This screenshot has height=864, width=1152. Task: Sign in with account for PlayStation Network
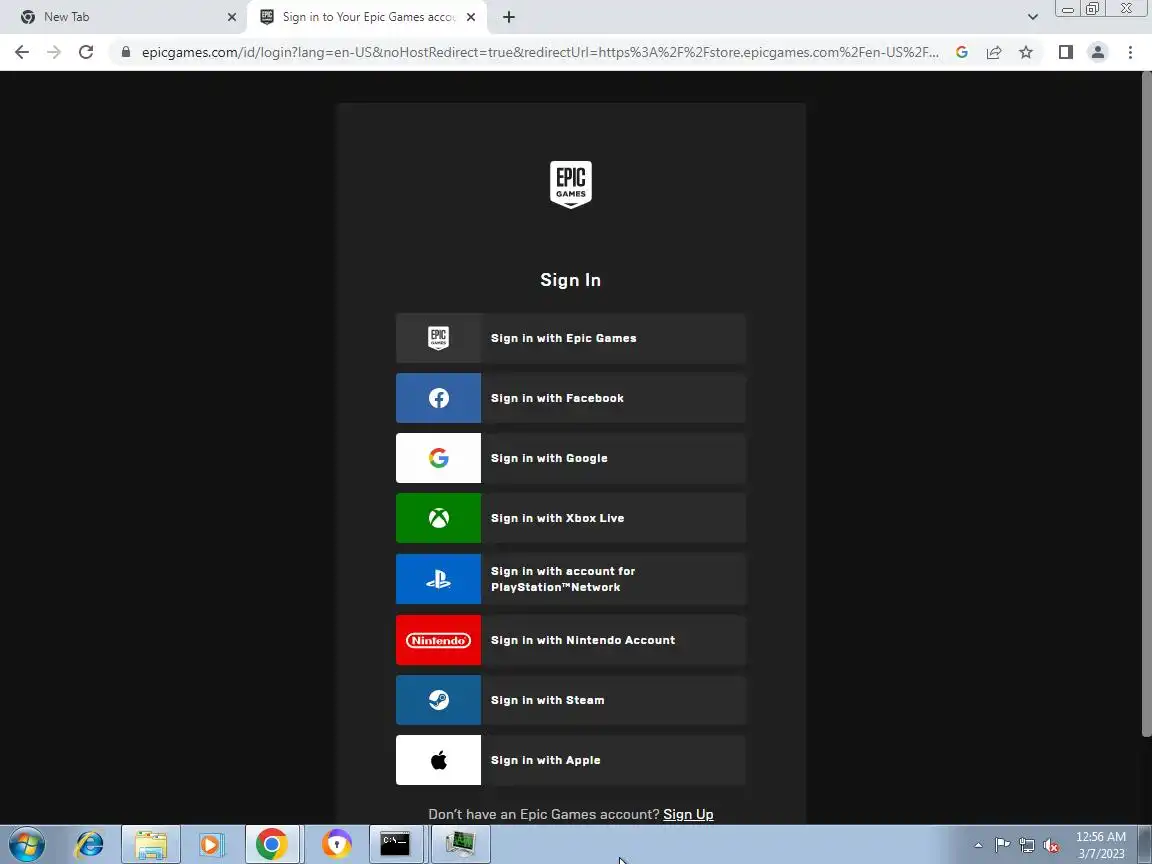[571, 579]
